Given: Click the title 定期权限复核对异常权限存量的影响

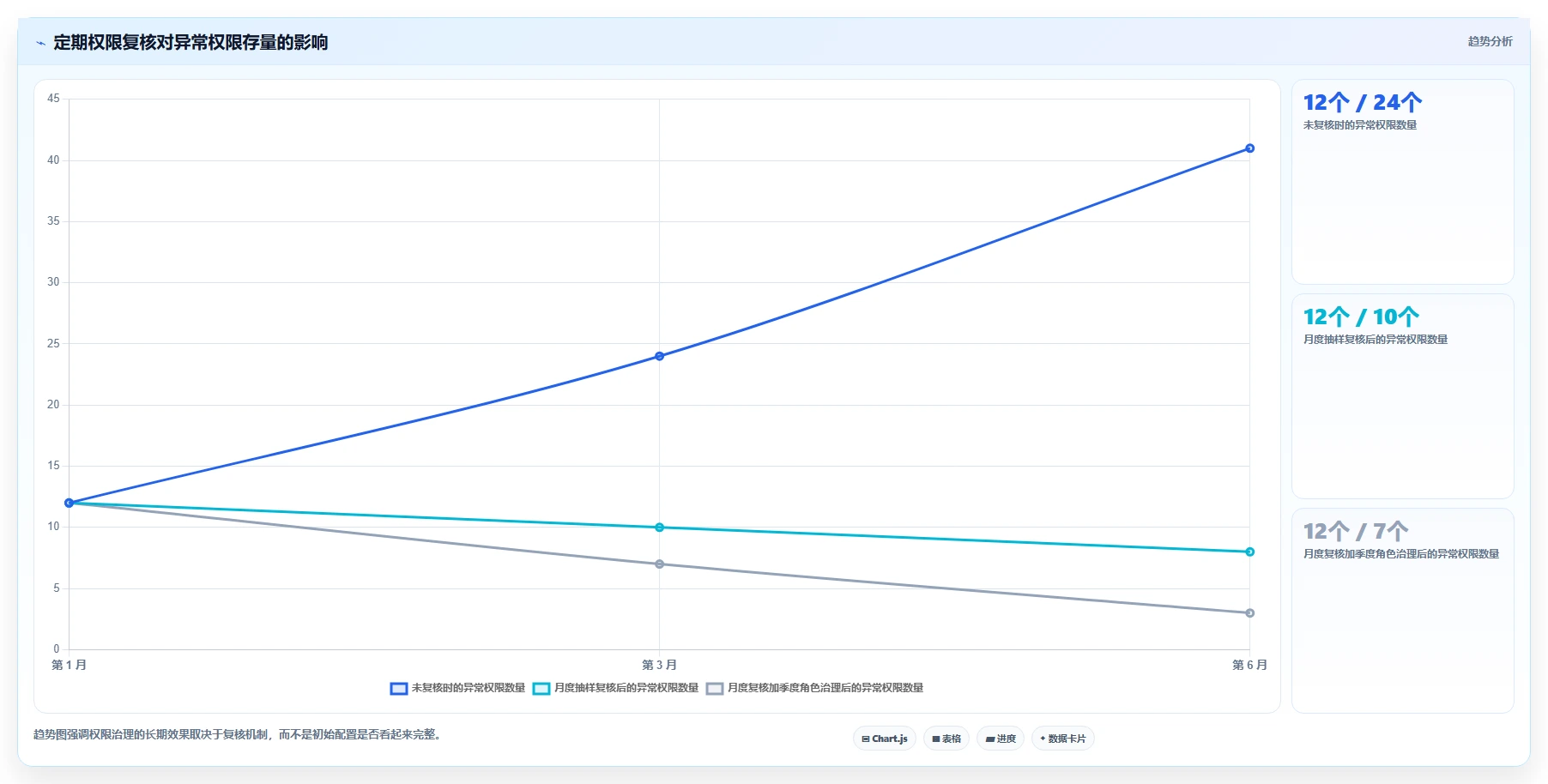Looking at the screenshot, I should click(x=190, y=42).
